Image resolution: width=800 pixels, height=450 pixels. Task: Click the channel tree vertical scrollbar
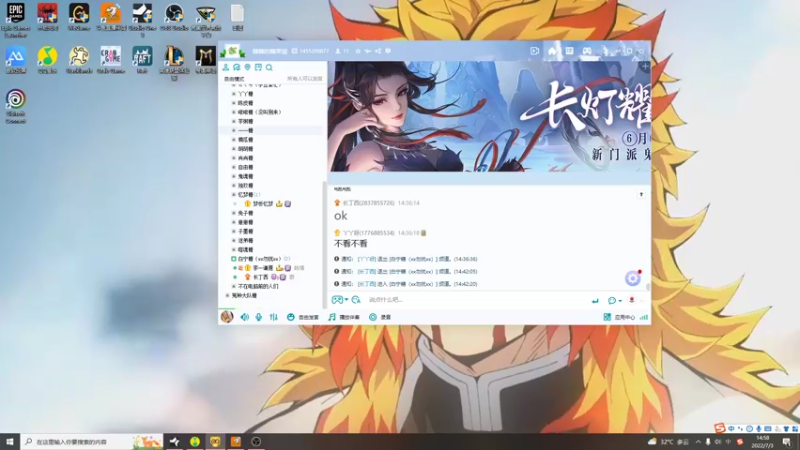324,245
